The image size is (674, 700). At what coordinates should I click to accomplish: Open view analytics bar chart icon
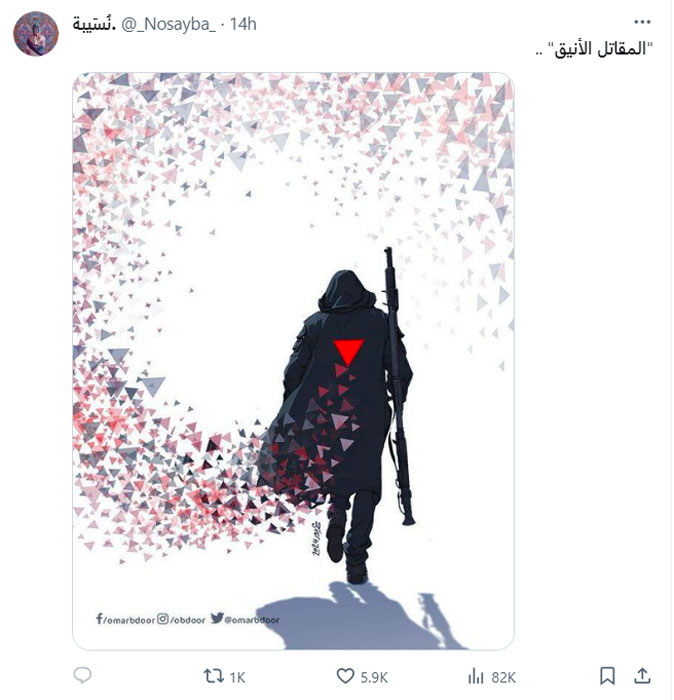coord(476,676)
